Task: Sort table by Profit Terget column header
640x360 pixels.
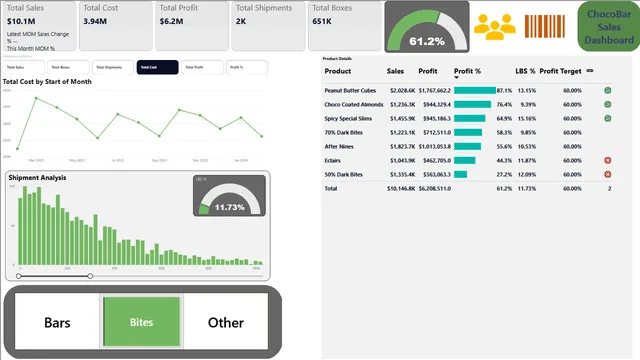Action: (560, 71)
